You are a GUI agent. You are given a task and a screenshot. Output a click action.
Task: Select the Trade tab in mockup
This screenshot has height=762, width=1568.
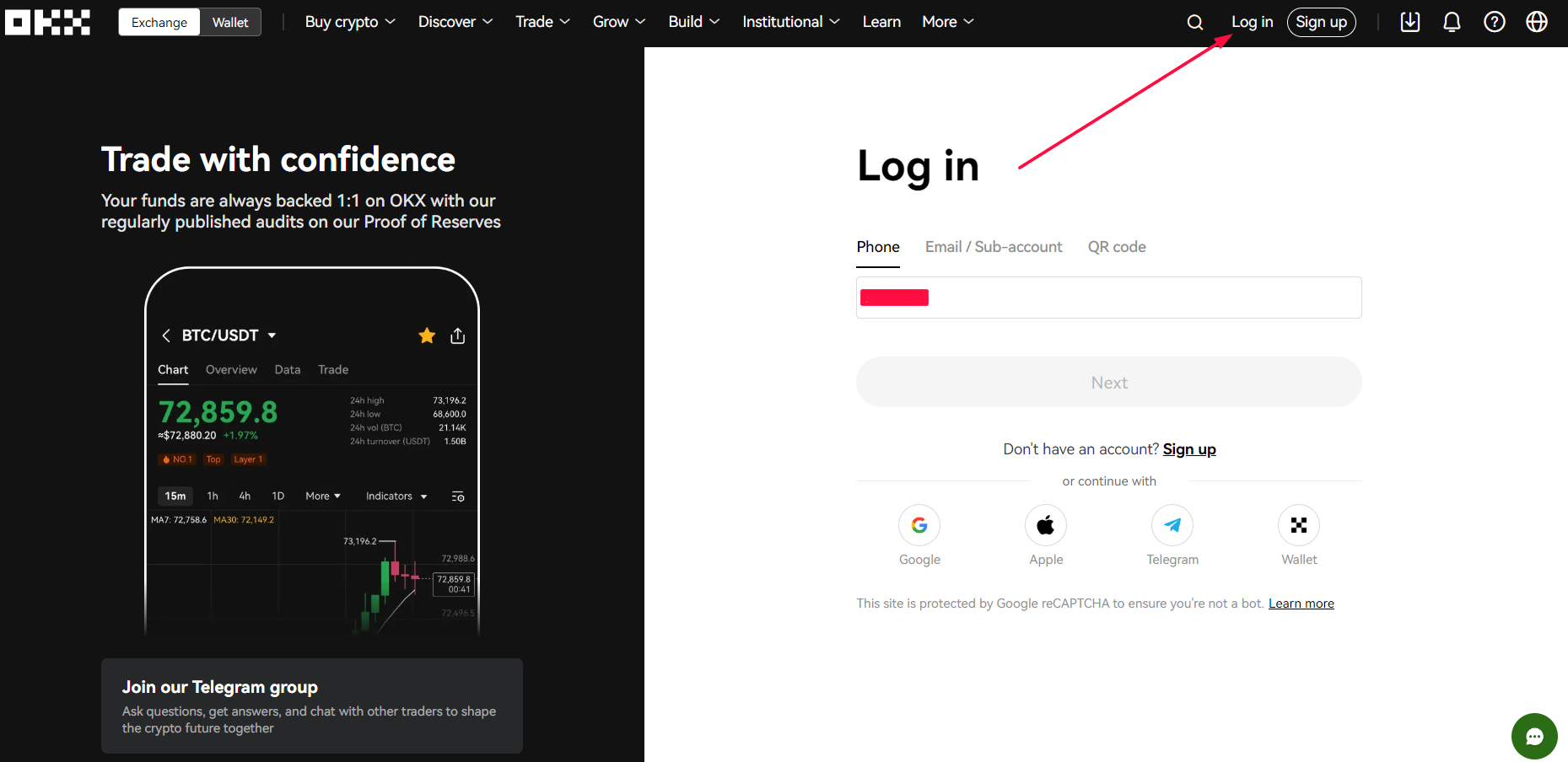coord(333,370)
